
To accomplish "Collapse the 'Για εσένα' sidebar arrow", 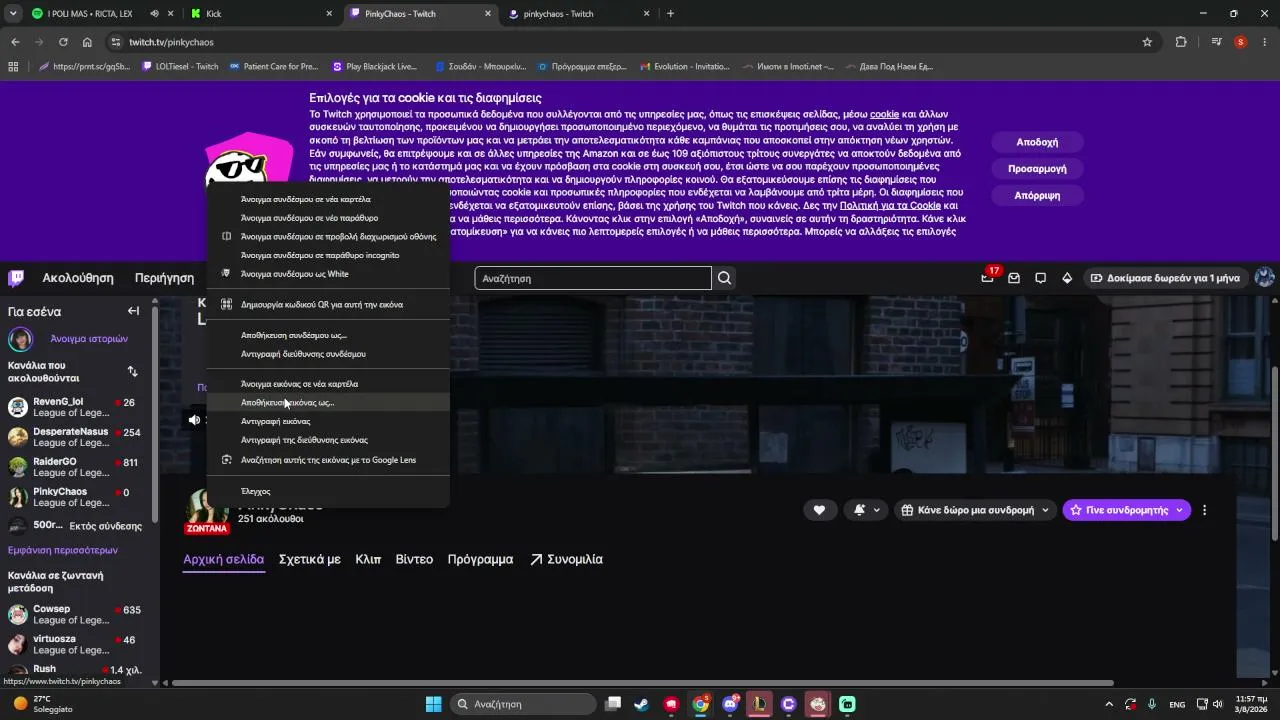I will pos(133,311).
